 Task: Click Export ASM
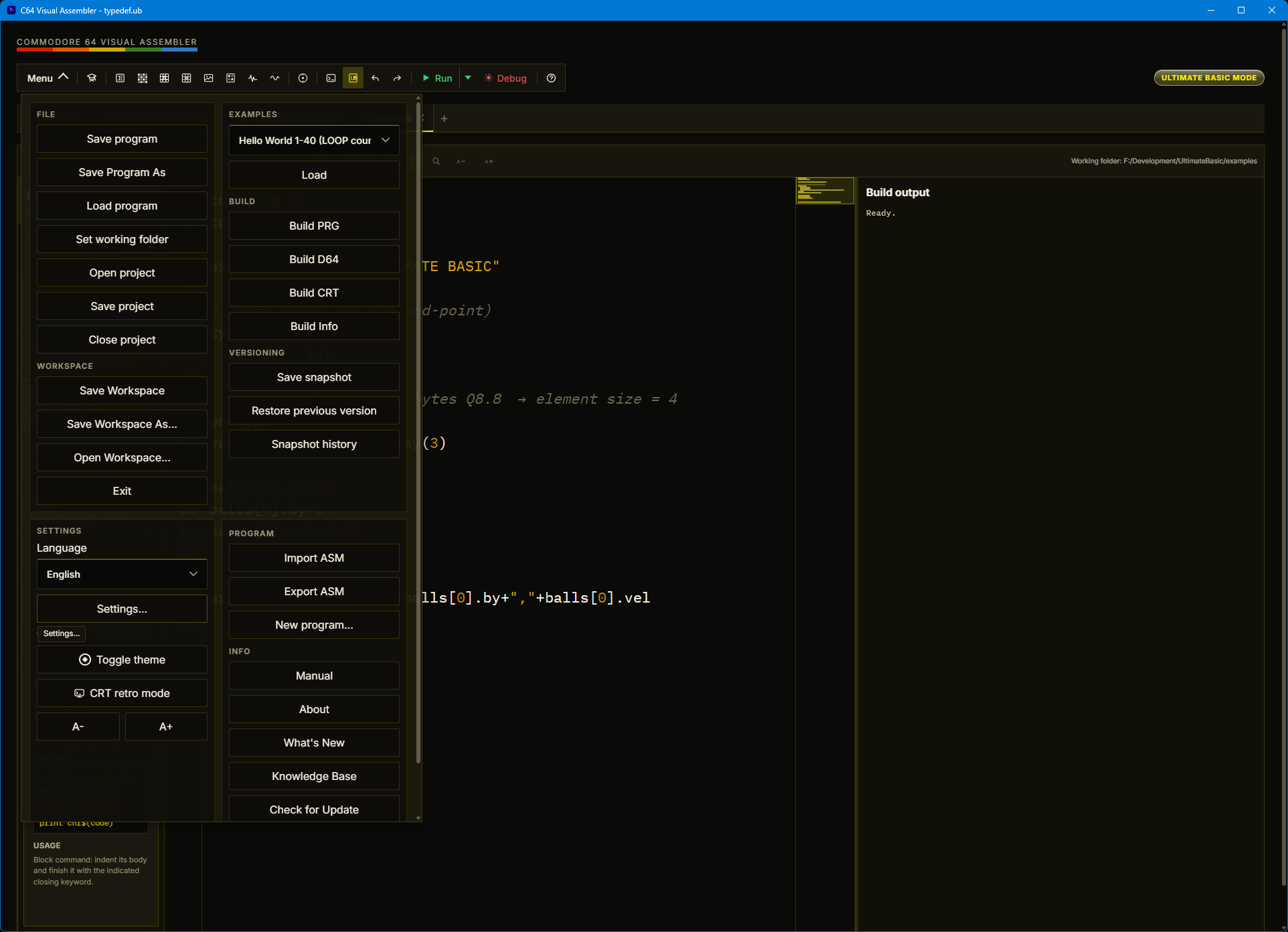tap(314, 592)
